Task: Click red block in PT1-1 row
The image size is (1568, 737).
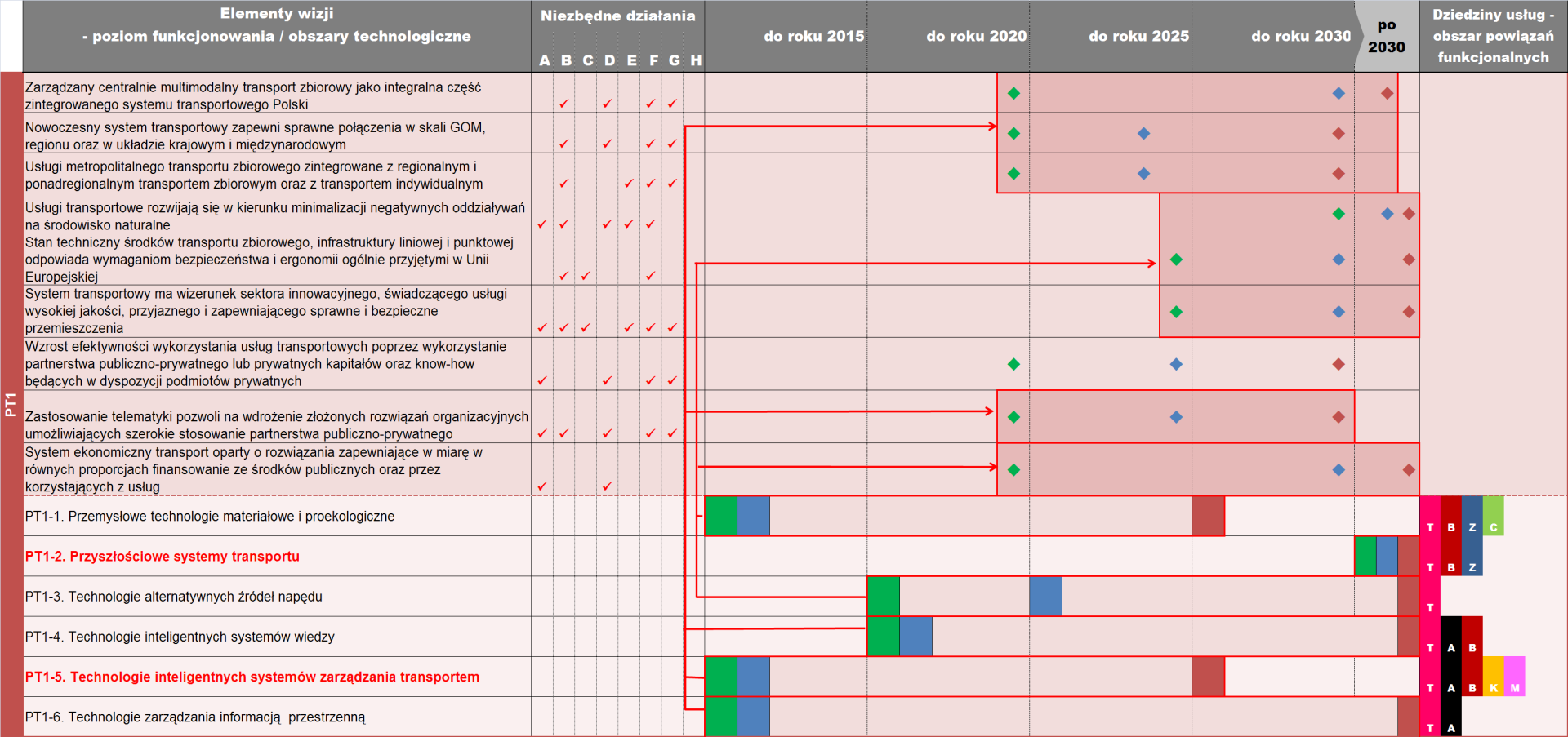Action: tap(1208, 516)
